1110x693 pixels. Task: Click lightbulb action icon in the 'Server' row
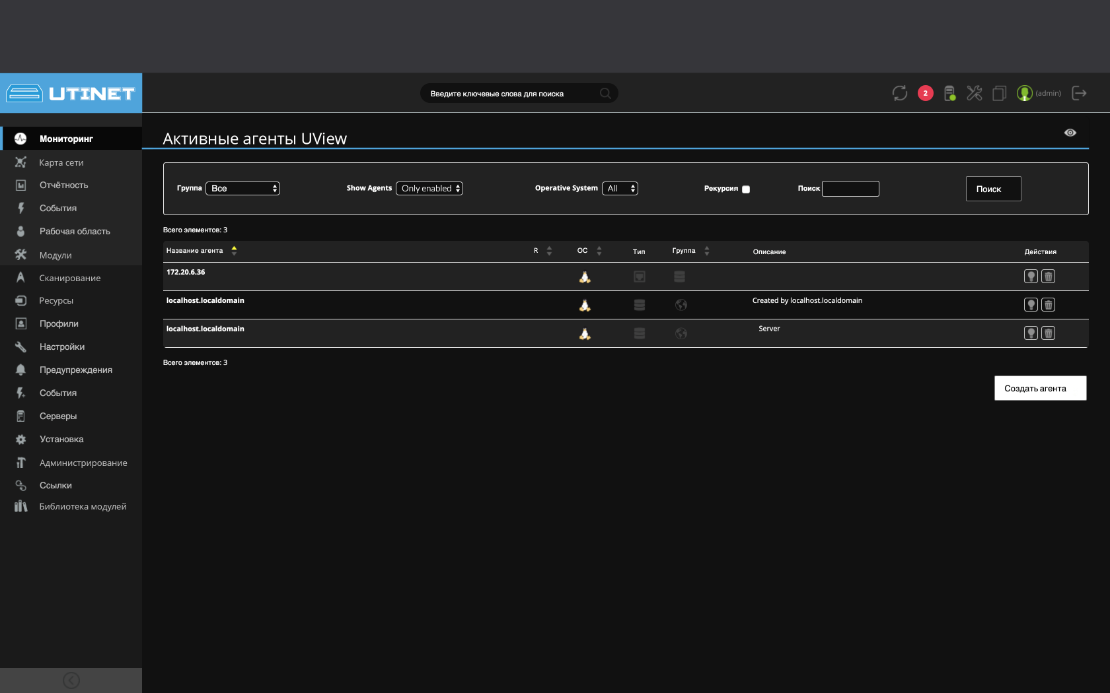click(x=1031, y=333)
